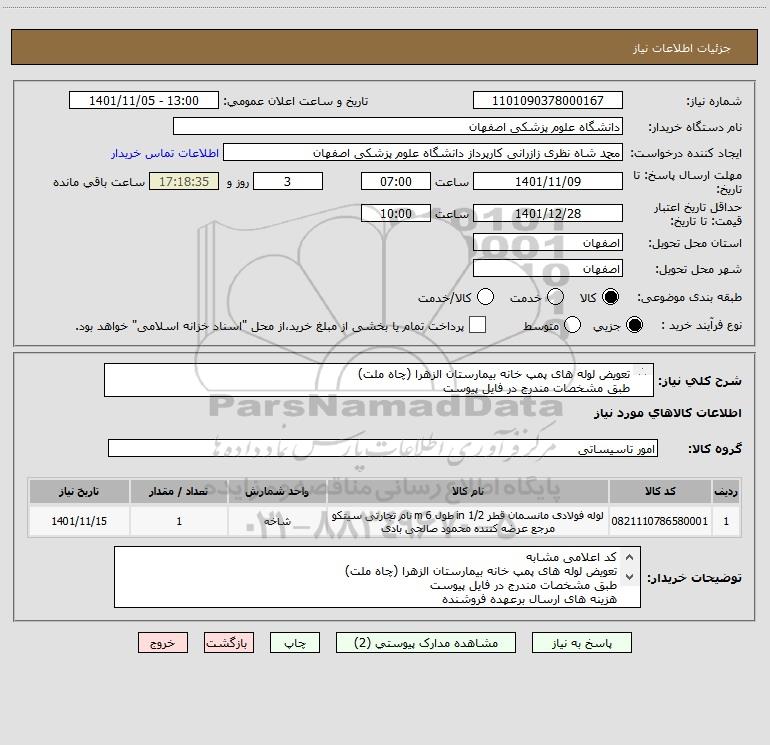Click the شرح کلی نیاز text area
Viewport: 770px width, 745px height.
pos(379,381)
